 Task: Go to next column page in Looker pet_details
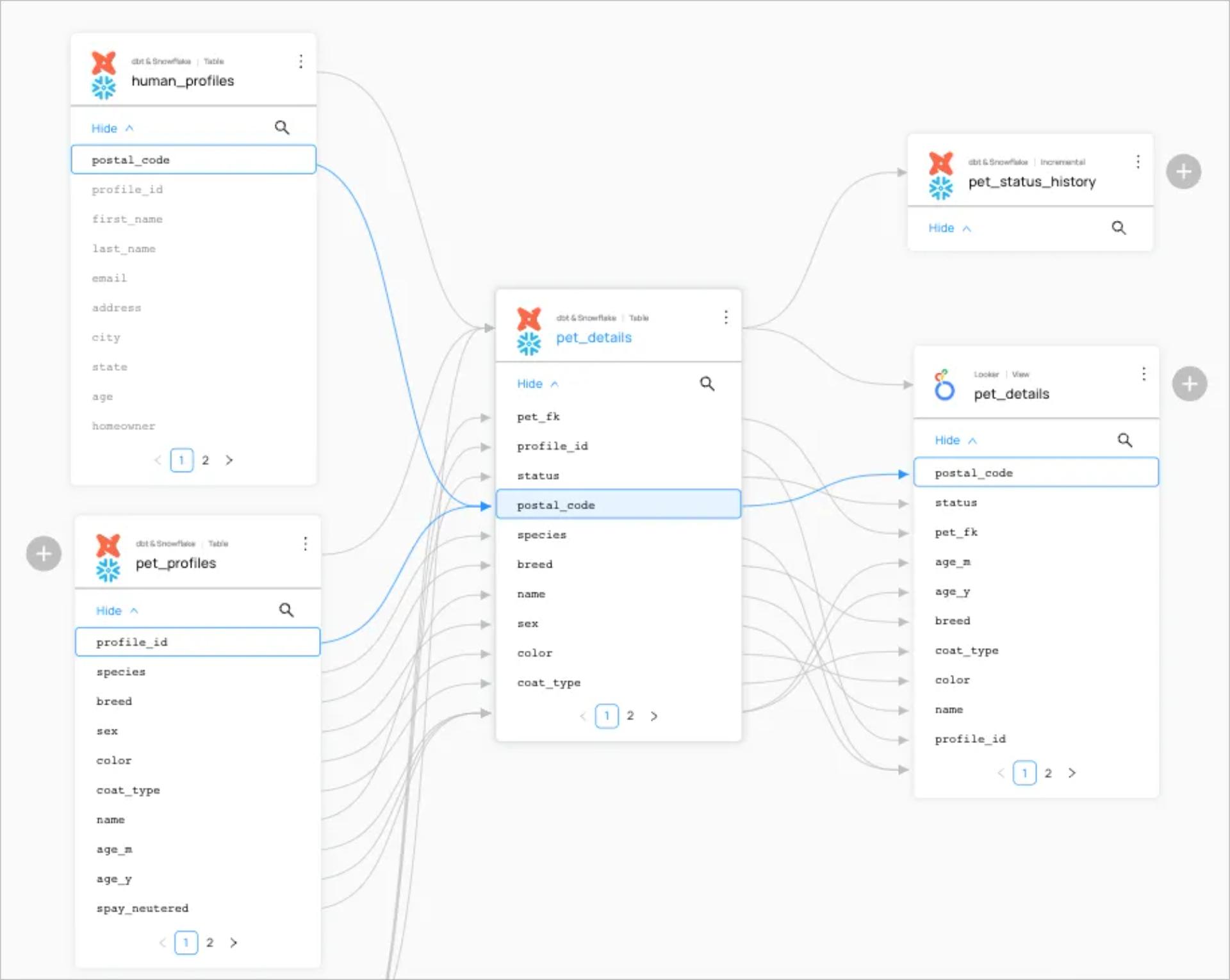(x=1072, y=773)
